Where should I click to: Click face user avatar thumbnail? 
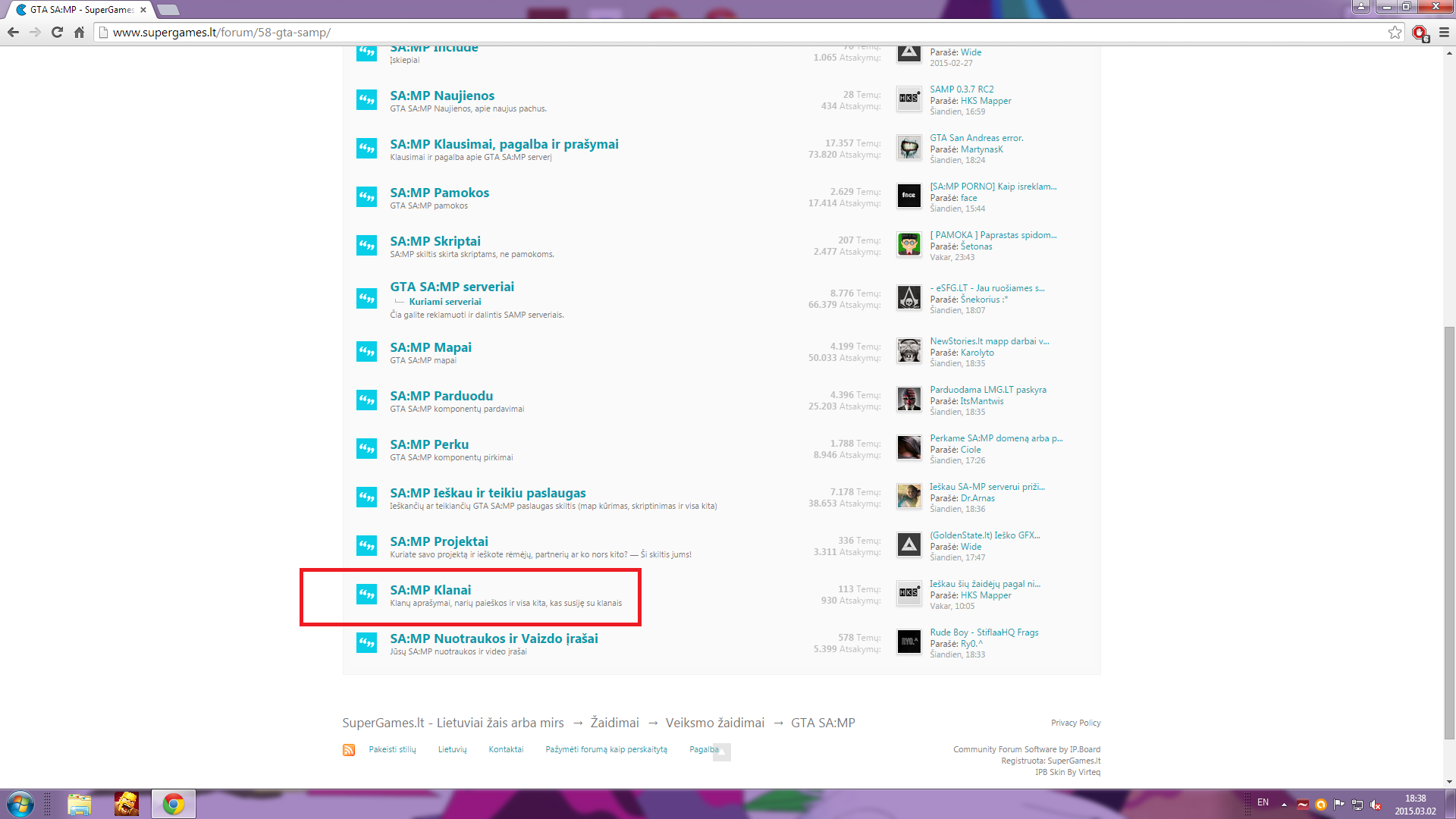908,196
